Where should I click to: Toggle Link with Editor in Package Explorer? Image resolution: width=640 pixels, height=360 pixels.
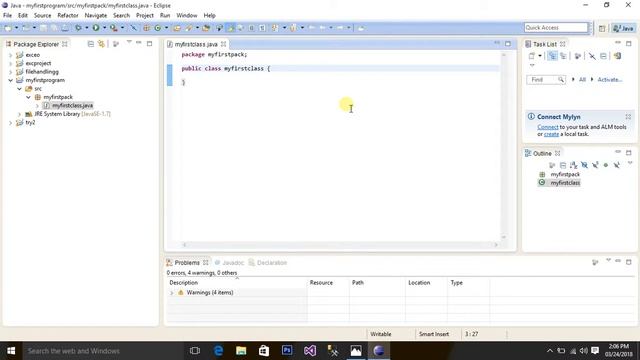point(101,44)
